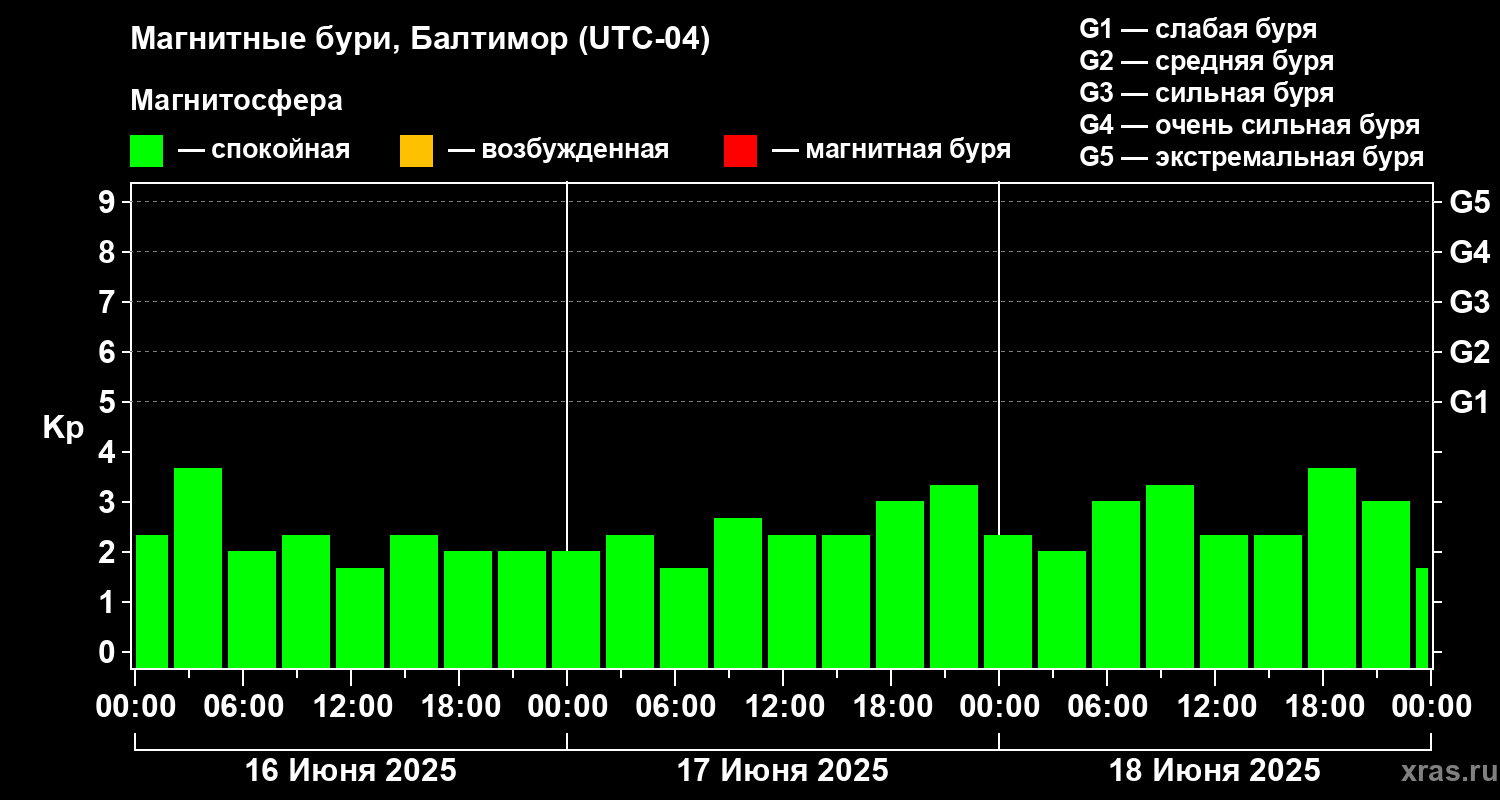1500x800 pixels.
Task: Click the 'Магнитосфера' heading
Action: pyautogui.click(x=236, y=101)
